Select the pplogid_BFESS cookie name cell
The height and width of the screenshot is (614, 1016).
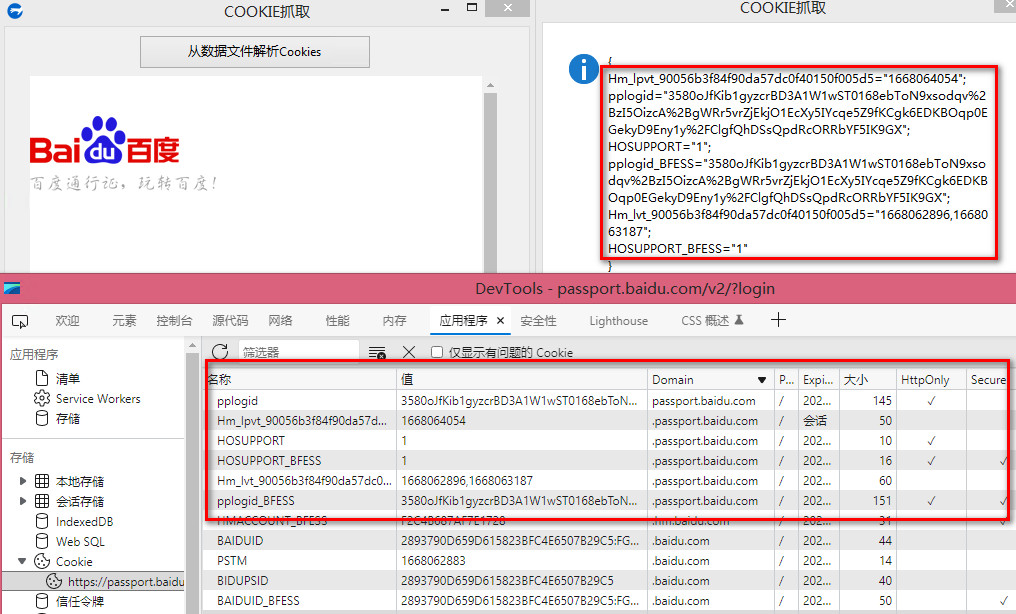(x=255, y=501)
